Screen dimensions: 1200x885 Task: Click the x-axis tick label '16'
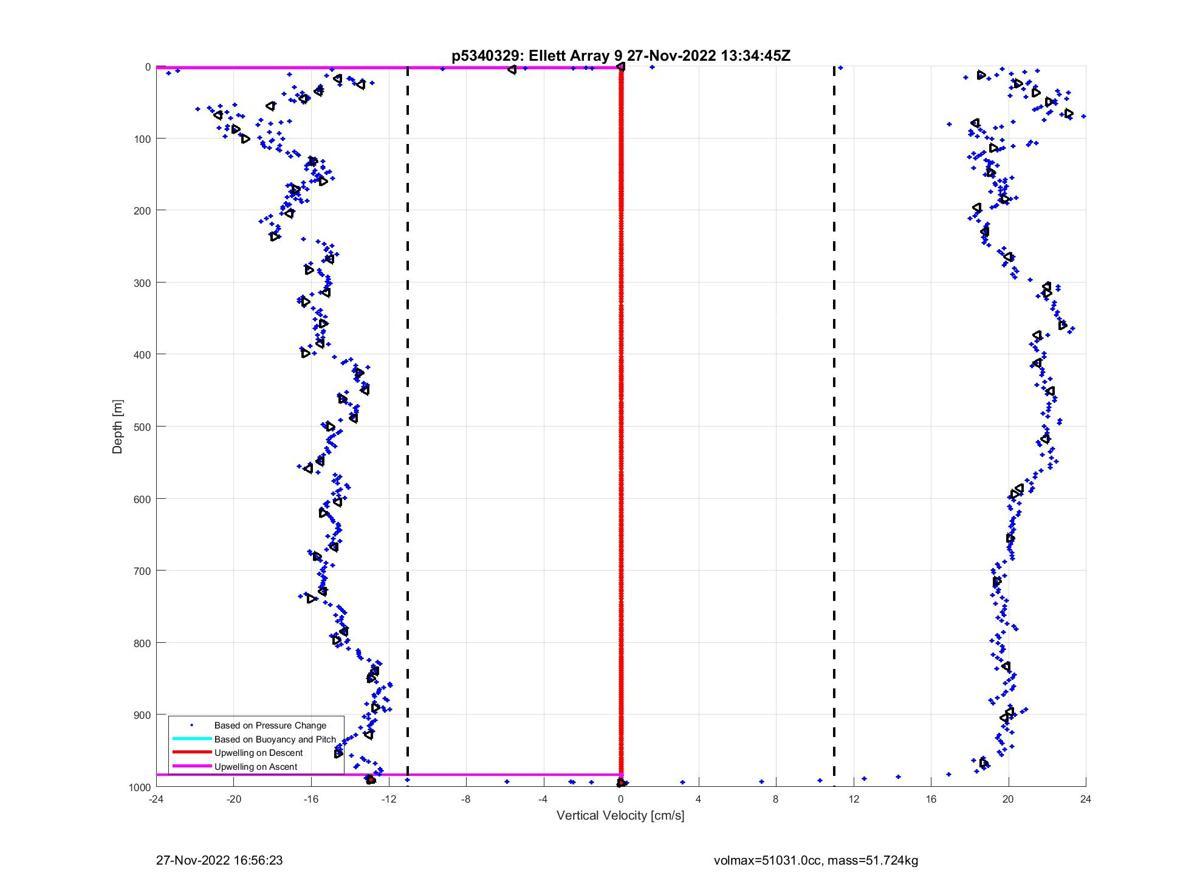click(x=931, y=799)
